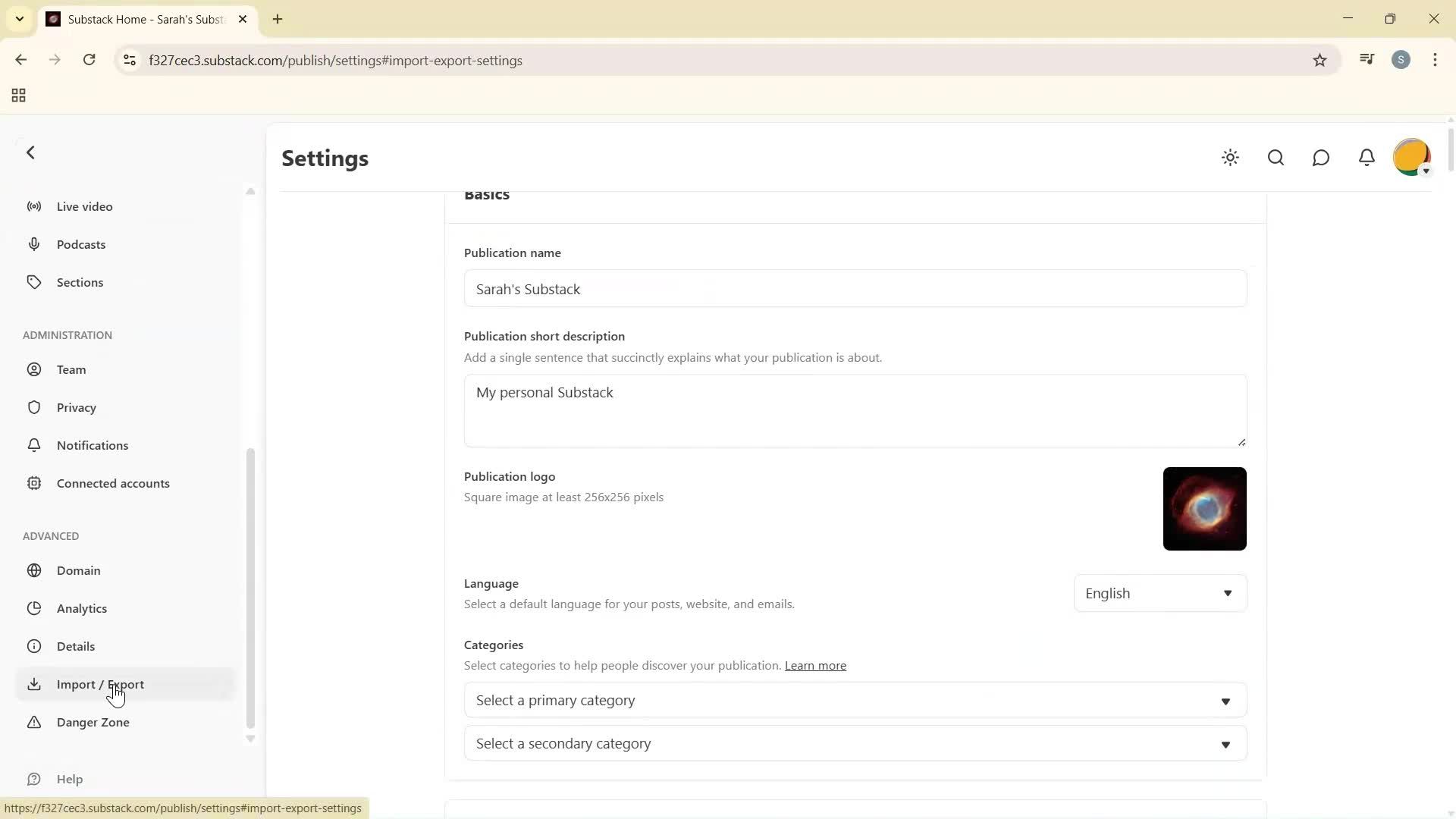This screenshot has height=819, width=1456.
Task: Open notifications with the bell icon
Action: click(1367, 158)
